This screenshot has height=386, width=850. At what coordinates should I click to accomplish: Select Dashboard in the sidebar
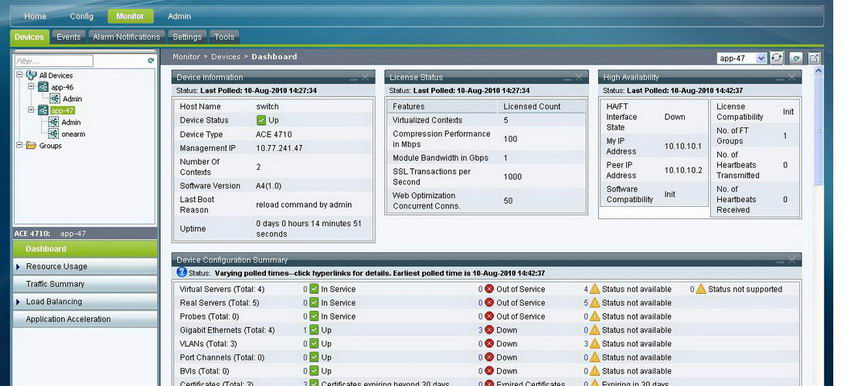tap(85, 249)
